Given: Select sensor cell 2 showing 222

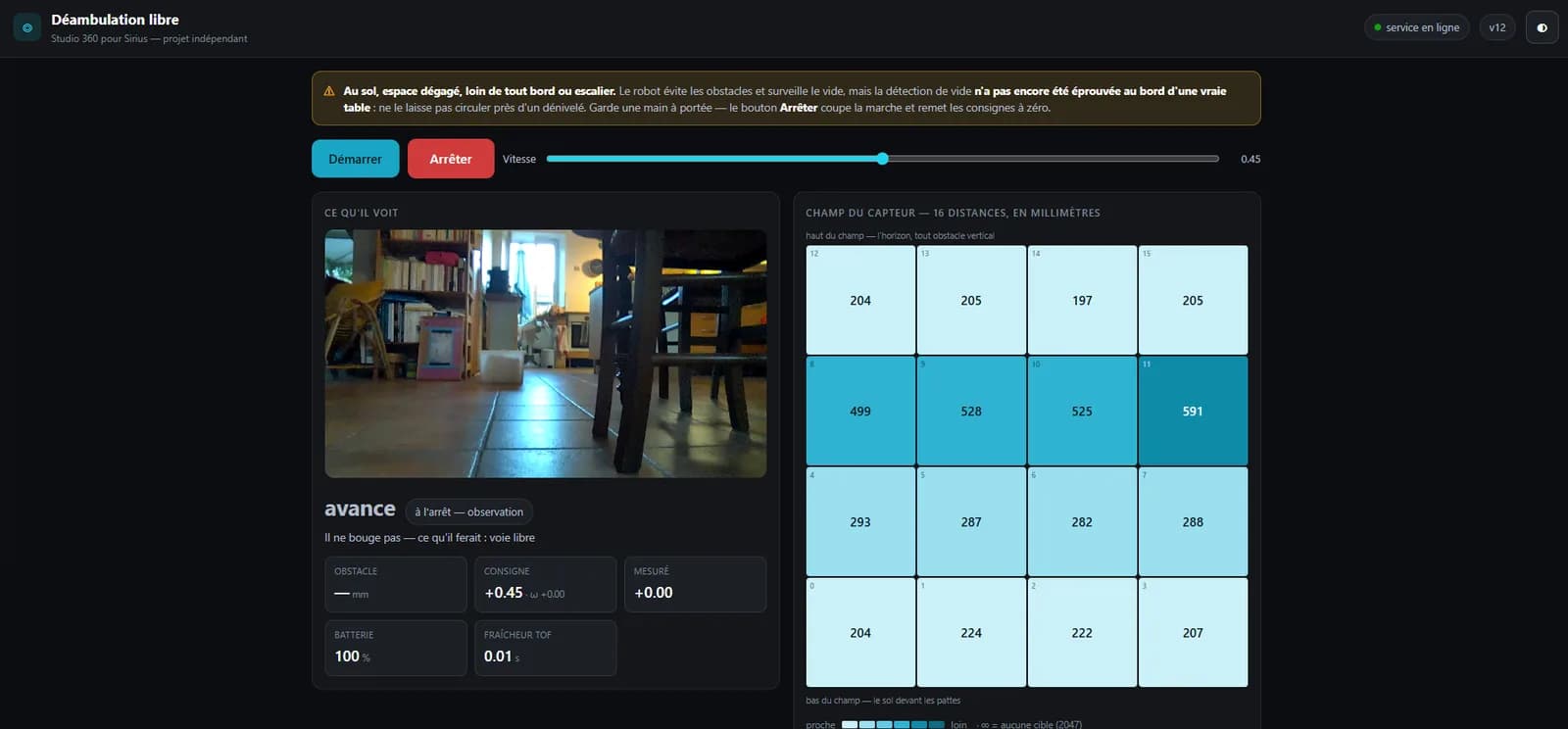Looking at the screenshot, I should coord(1082,632).
